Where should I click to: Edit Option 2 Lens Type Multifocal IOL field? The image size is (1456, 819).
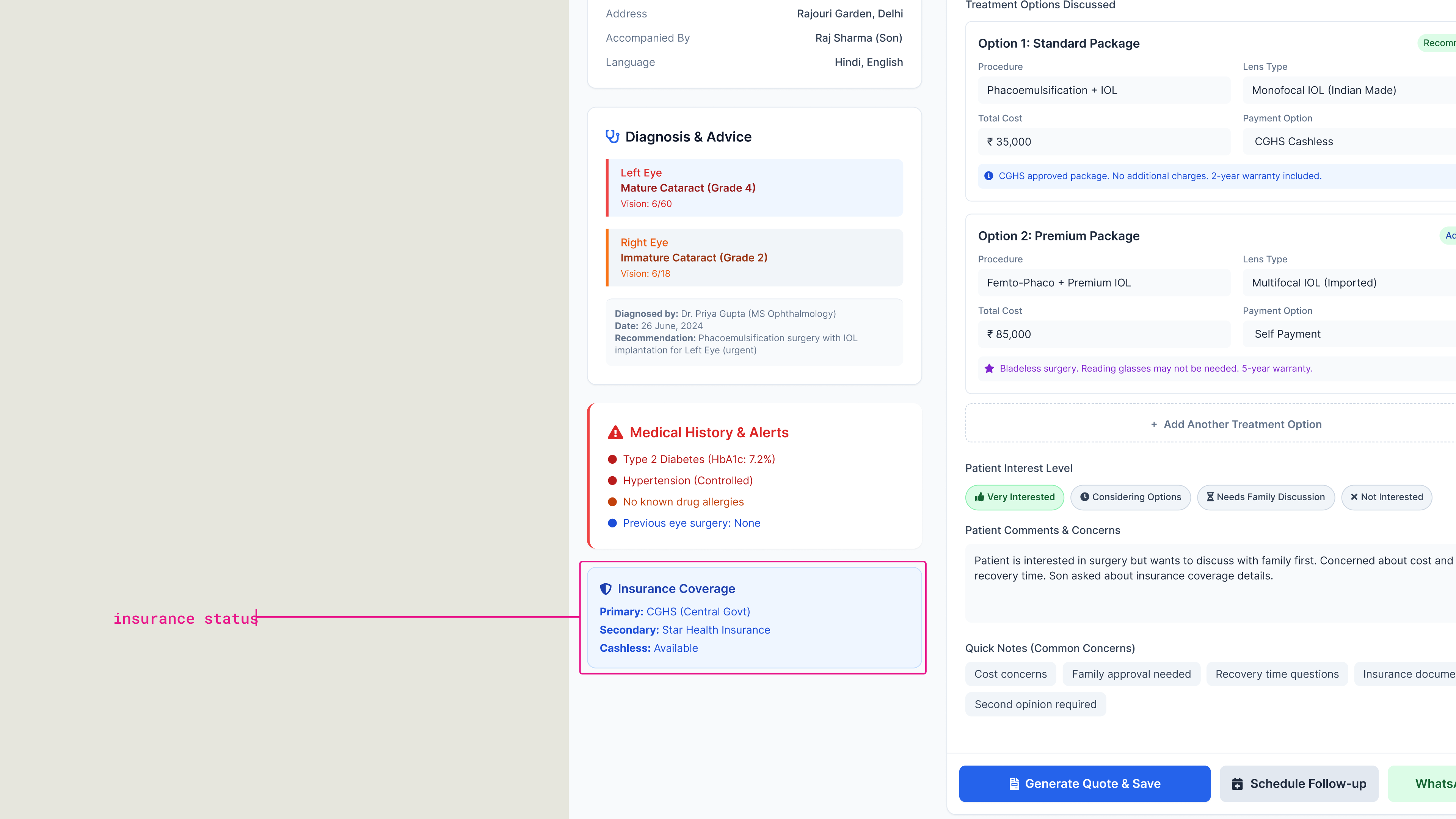1349,283
